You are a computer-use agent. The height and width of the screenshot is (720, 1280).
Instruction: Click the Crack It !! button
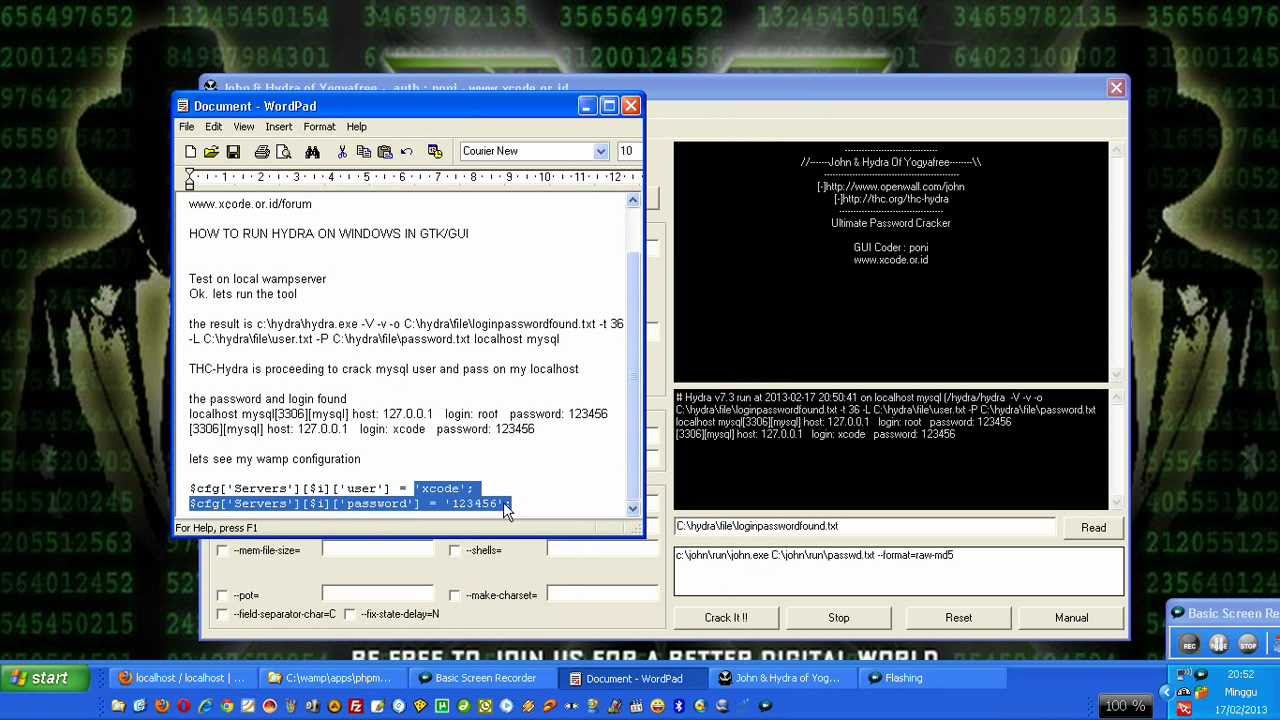click(x=726, y=618)
